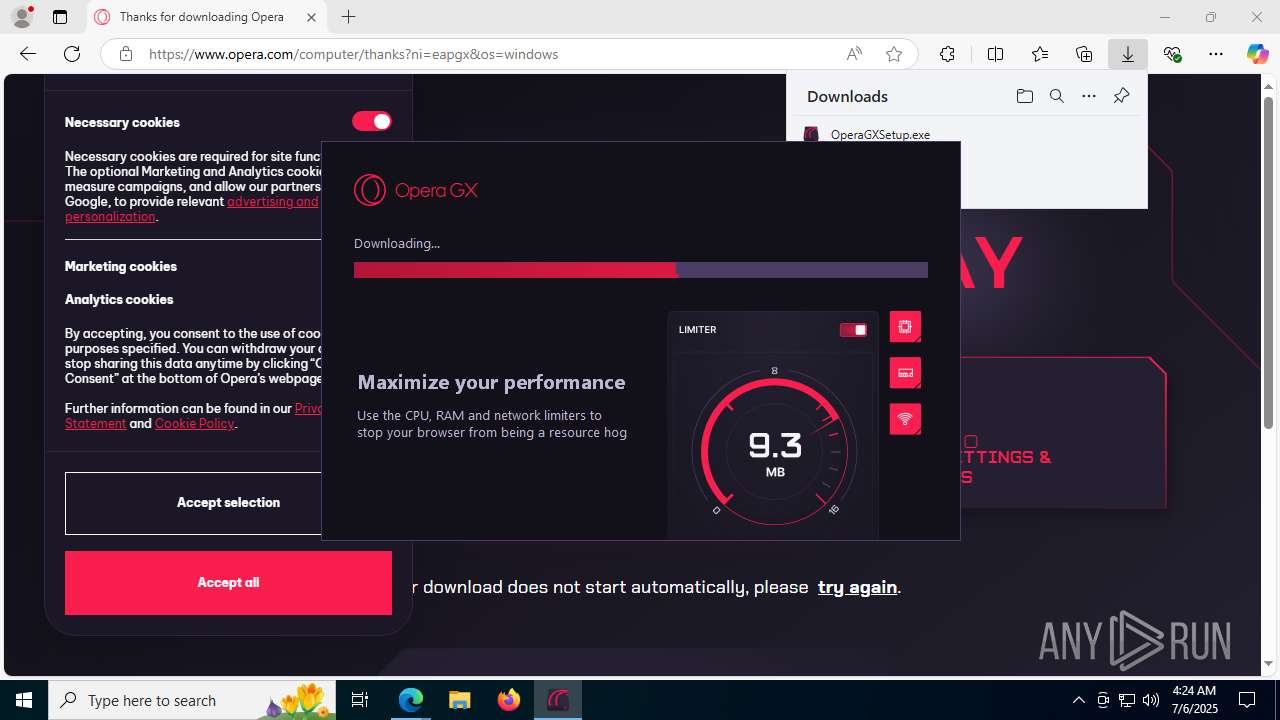This screenshot has height=720, width=1280.
Task: Open Downloads more options menu
Action: (x=1089, y=96)
